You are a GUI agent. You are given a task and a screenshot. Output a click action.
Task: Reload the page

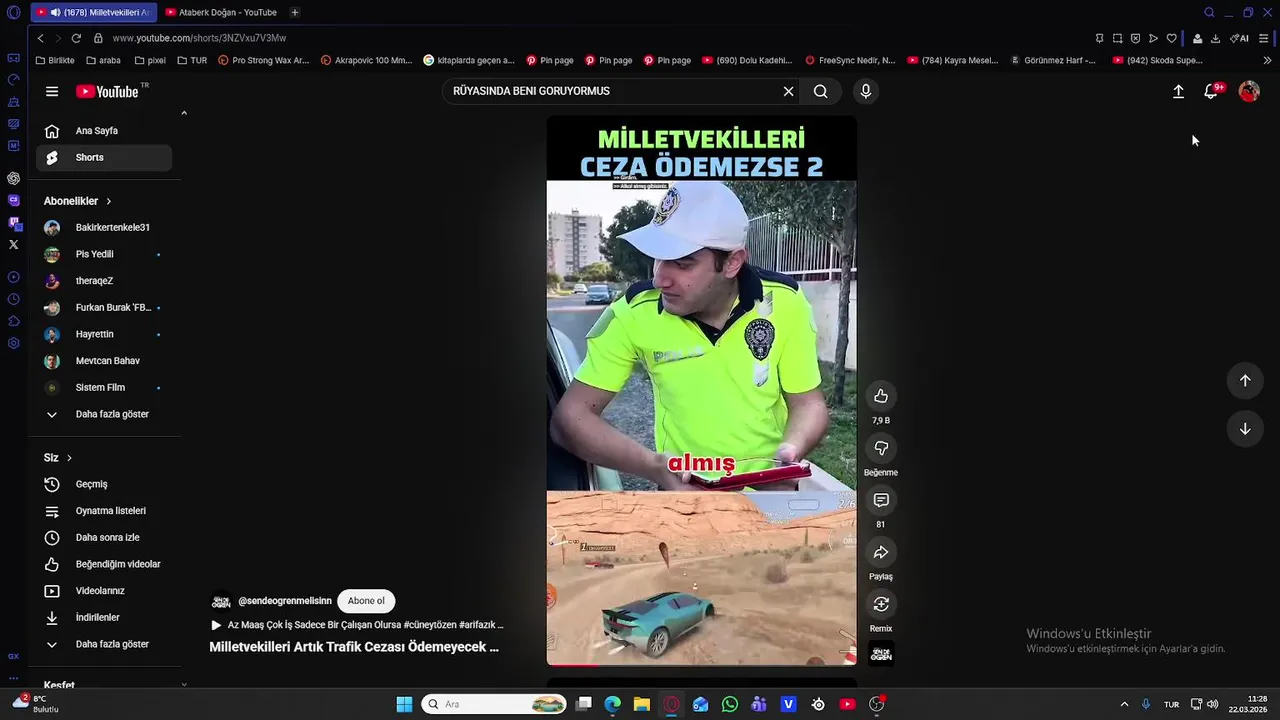click(x=76, y=38)
